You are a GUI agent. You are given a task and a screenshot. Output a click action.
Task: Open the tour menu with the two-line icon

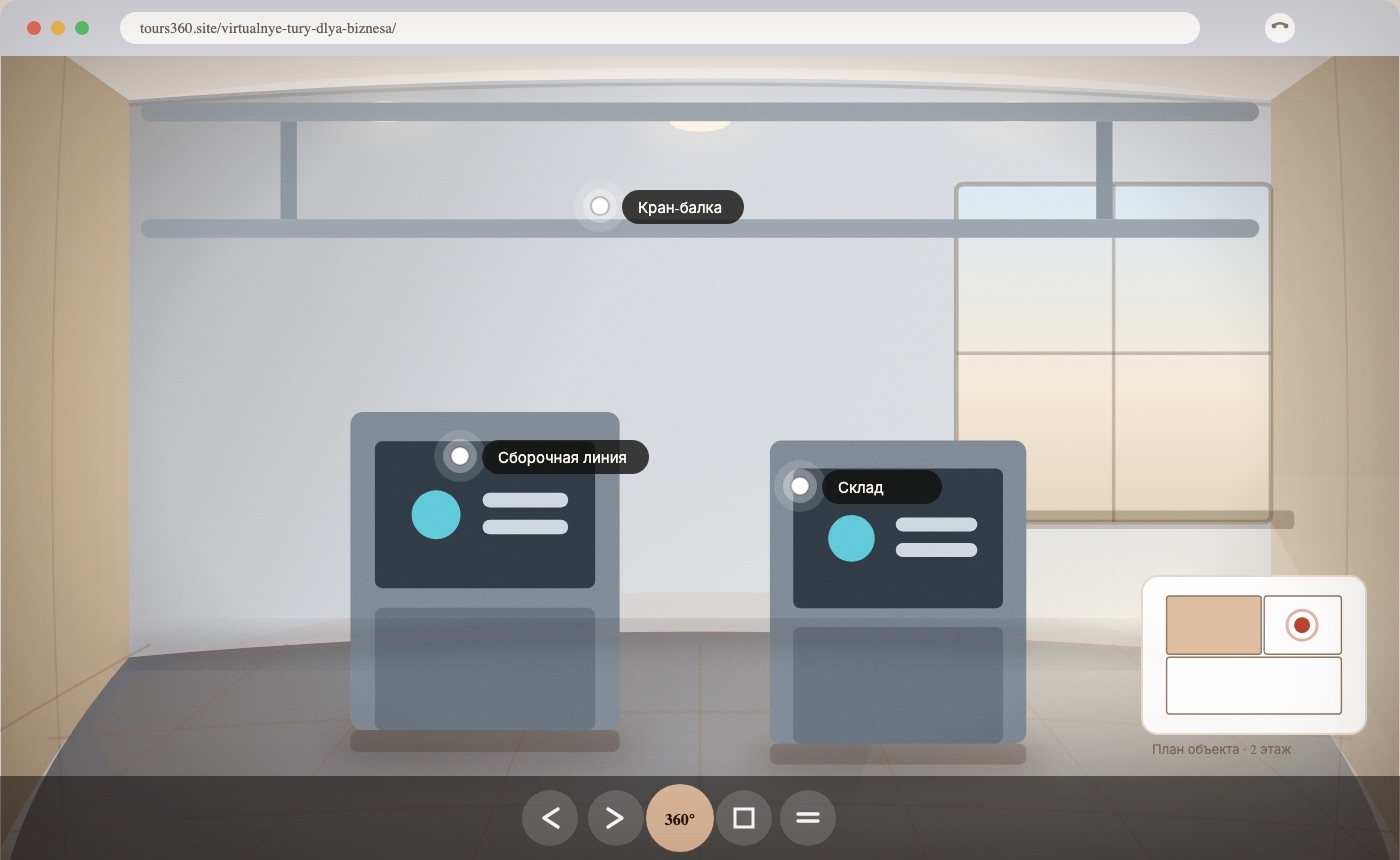pos(808,818)
